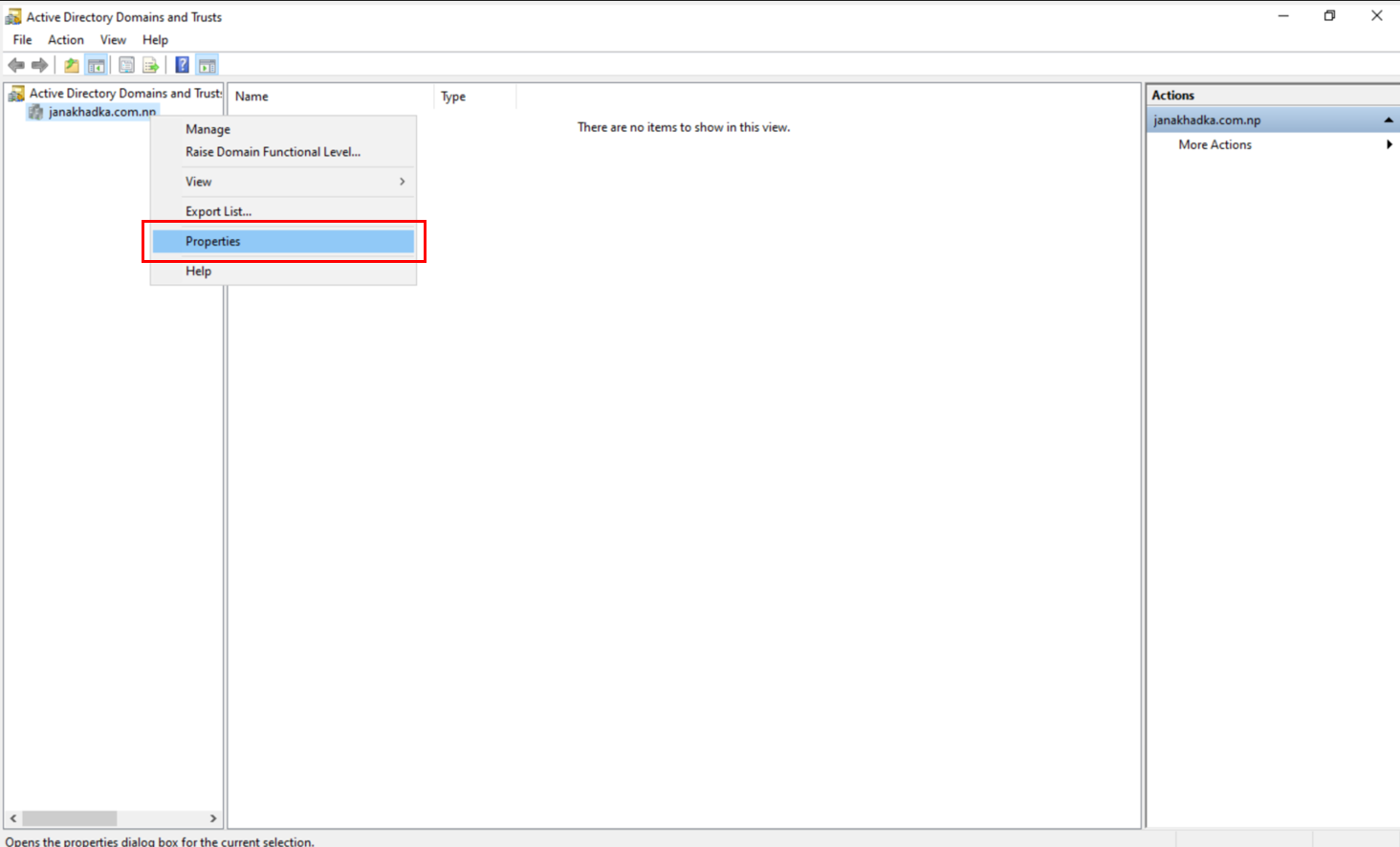Select Active Directory Domains and Trusts root node
The width and height of the screenshot is (1400, 847).
125,93
